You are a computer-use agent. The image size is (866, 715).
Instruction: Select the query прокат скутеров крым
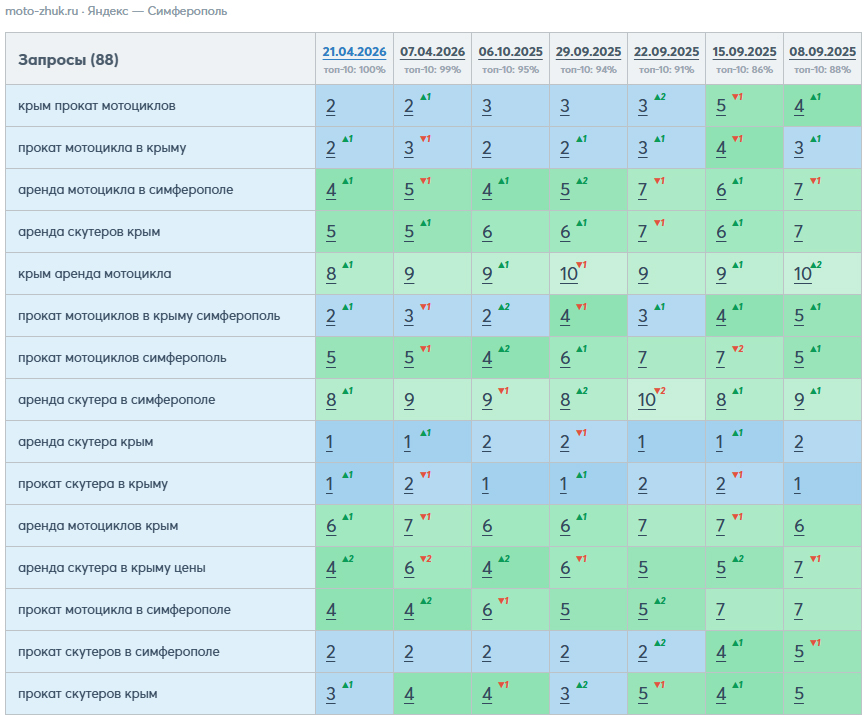(88, 693)
